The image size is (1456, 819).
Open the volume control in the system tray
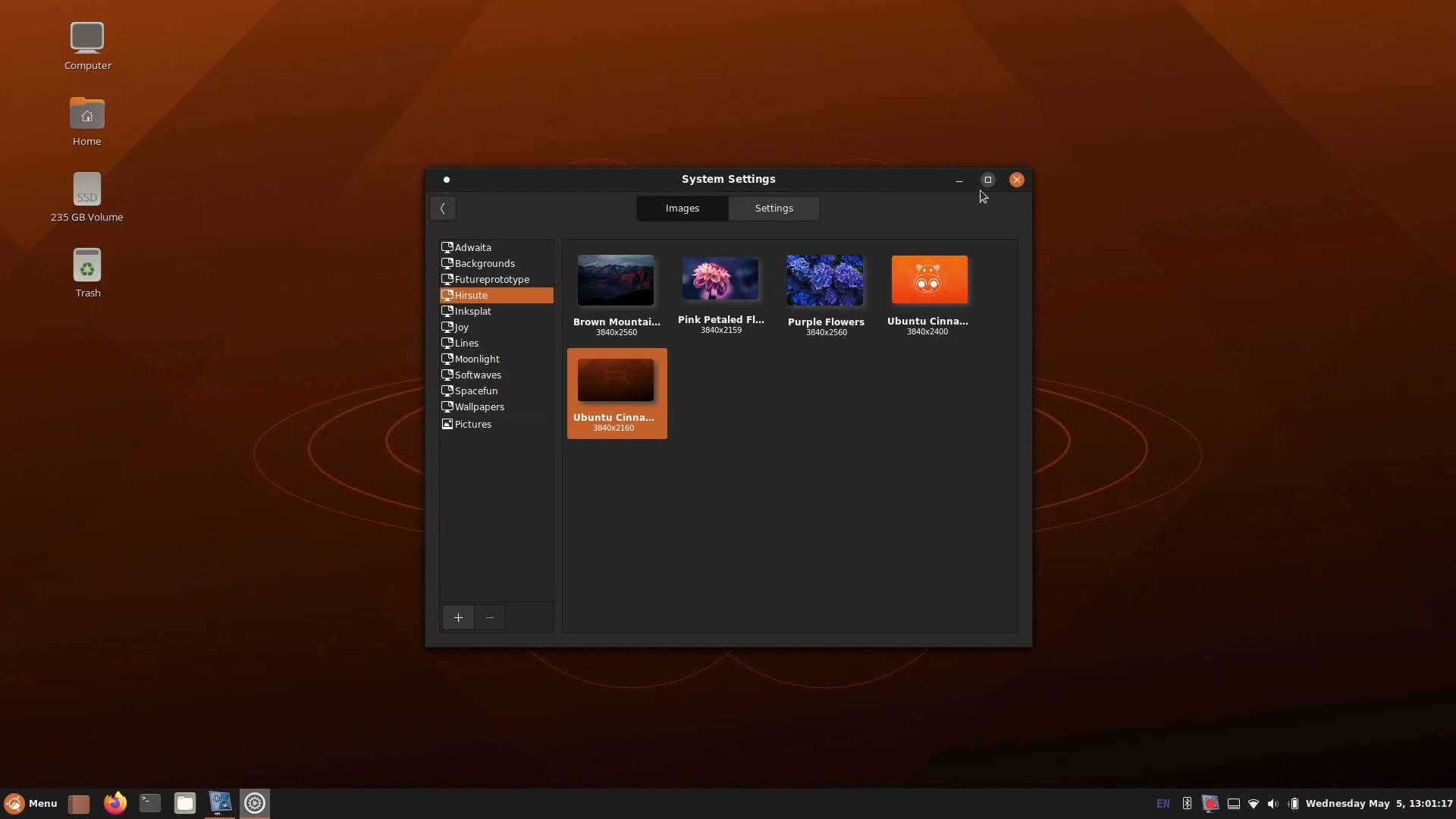[1272, 804]
